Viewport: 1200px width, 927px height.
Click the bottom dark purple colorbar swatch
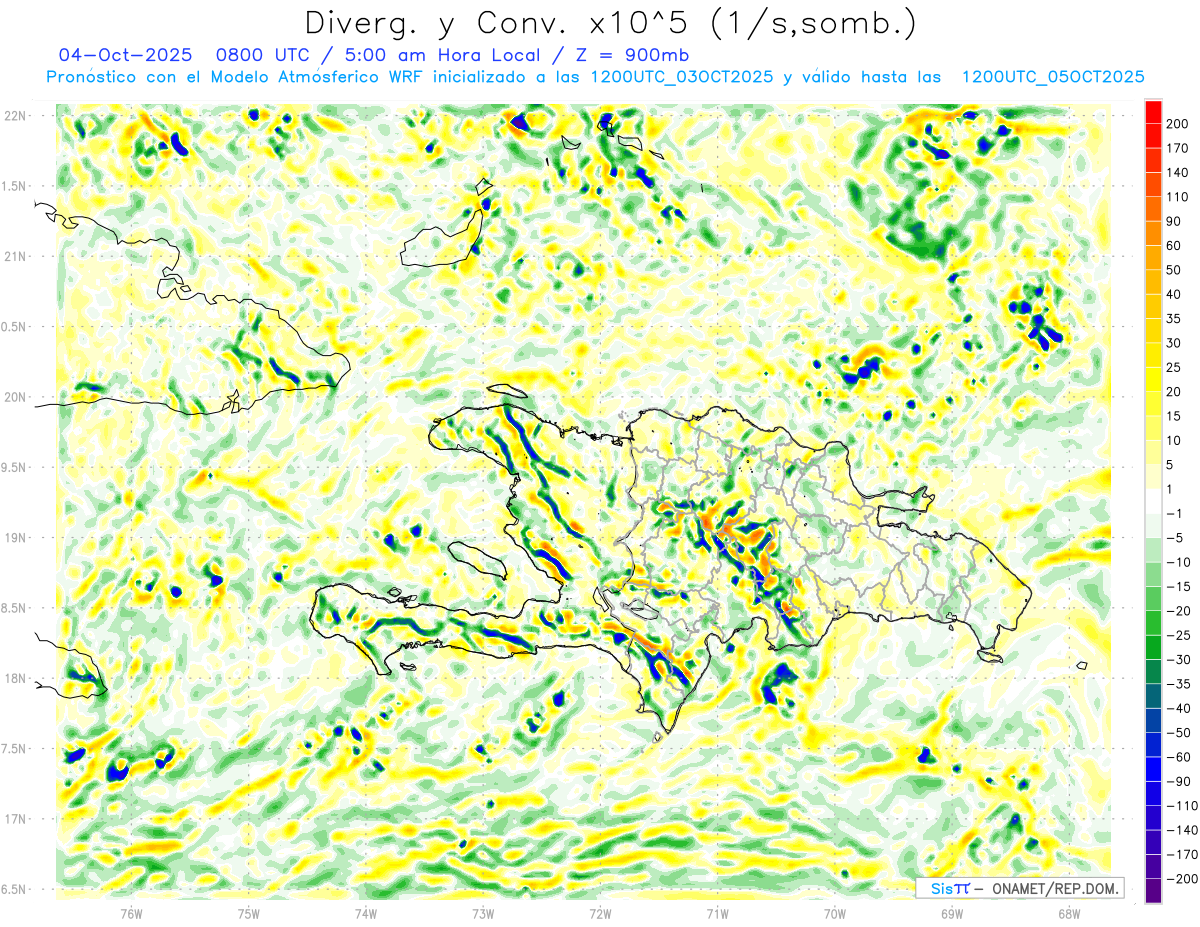pos(1154,891)
